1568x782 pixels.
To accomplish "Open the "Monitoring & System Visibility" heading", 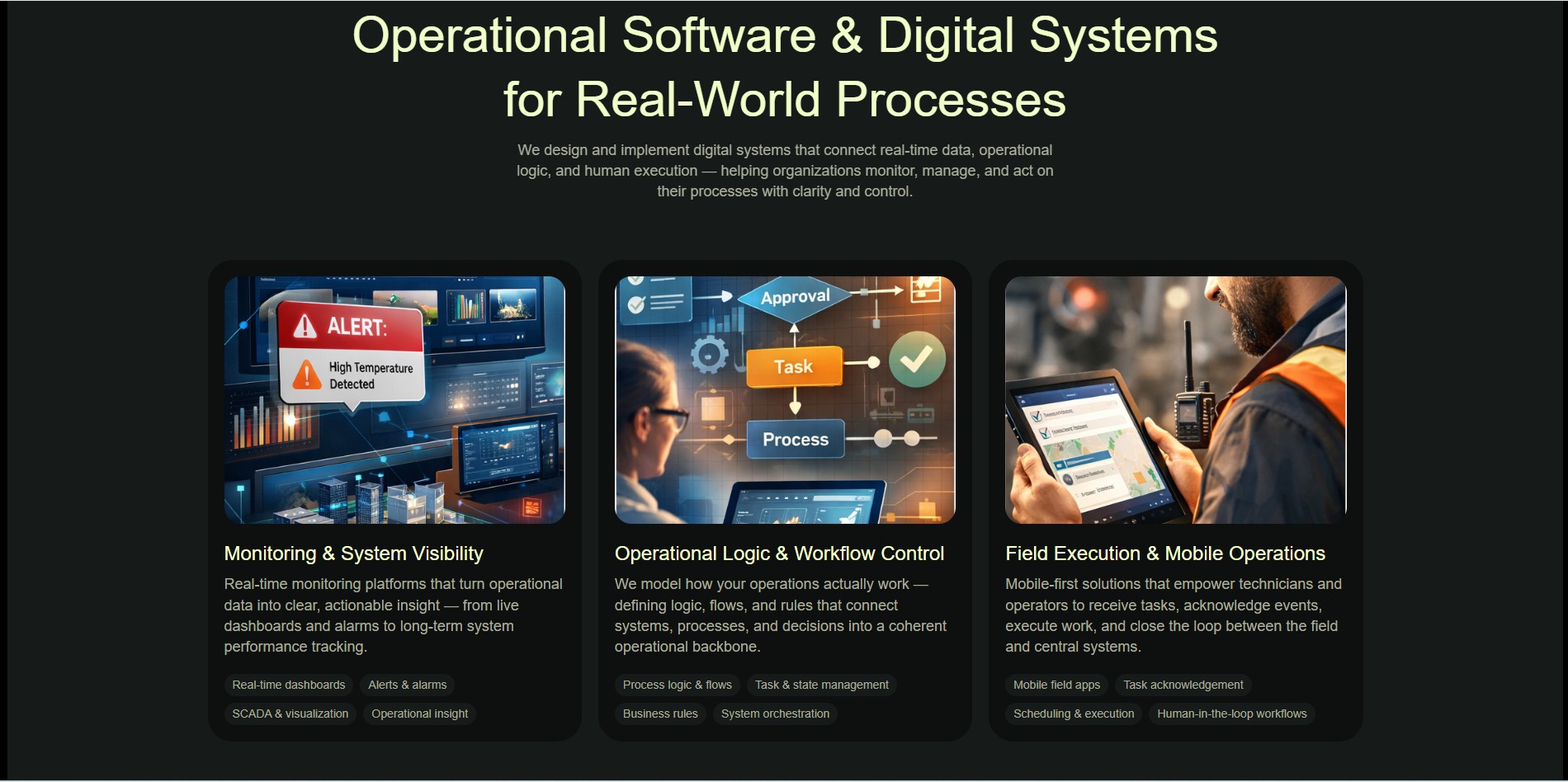I will (353, 554).
